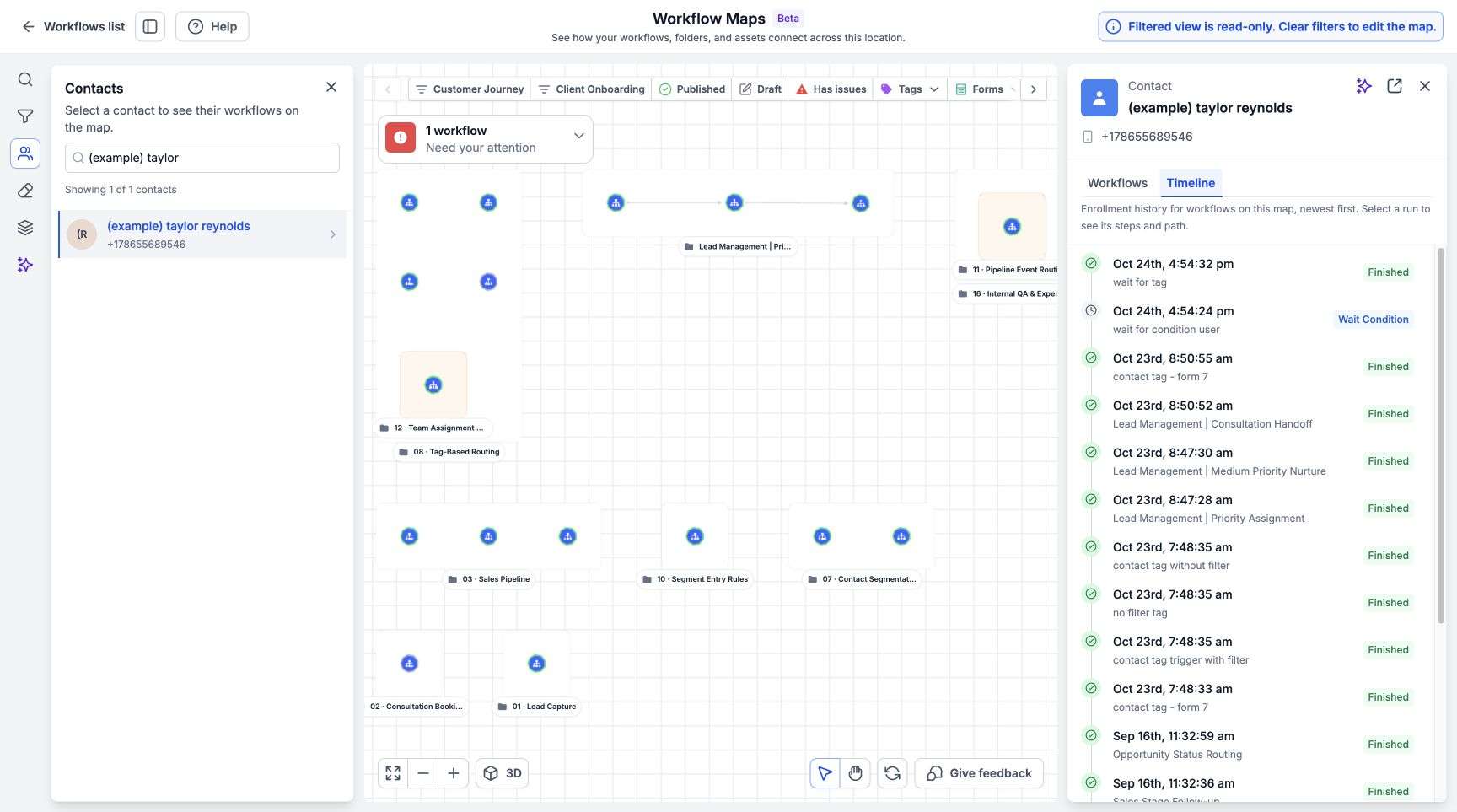
Task: Click the contacts search input field
Action: [x=202, y=158]
